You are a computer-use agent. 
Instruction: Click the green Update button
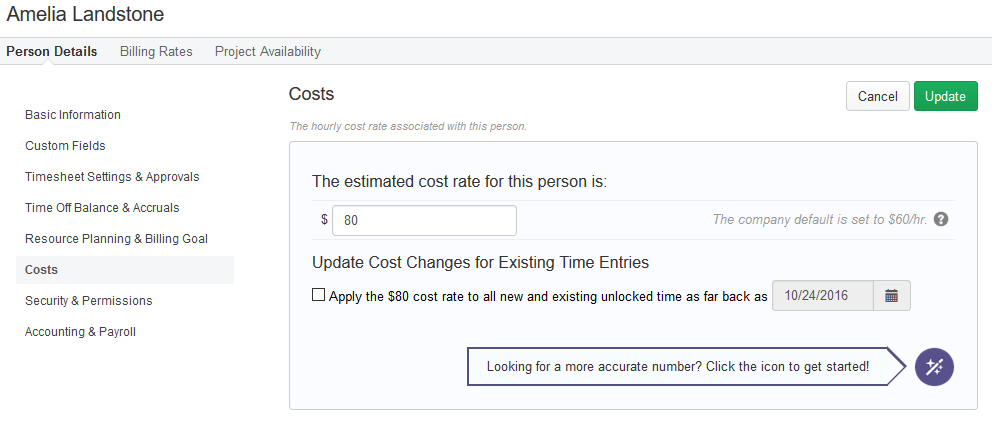point(945,96)
